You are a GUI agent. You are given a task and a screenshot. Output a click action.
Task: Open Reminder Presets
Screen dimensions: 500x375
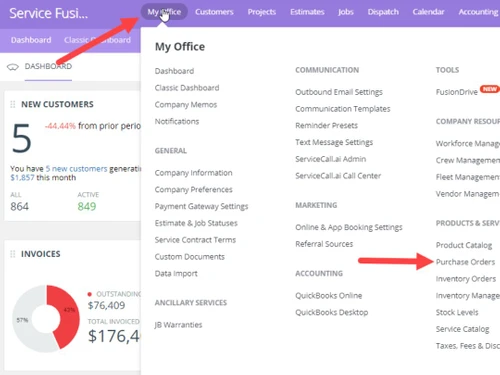point(326,126)
